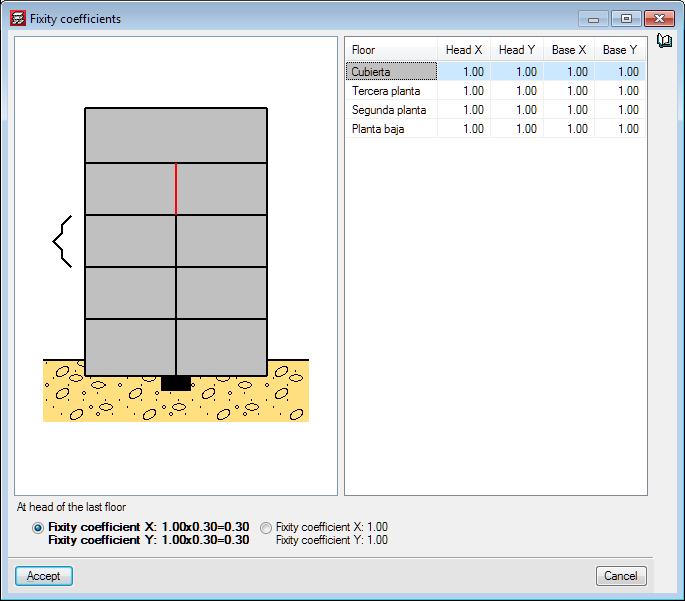The image size is (685, 601).
Task: Edit Base Y value for Tercera planta
Action: click(x=620, y=91)
